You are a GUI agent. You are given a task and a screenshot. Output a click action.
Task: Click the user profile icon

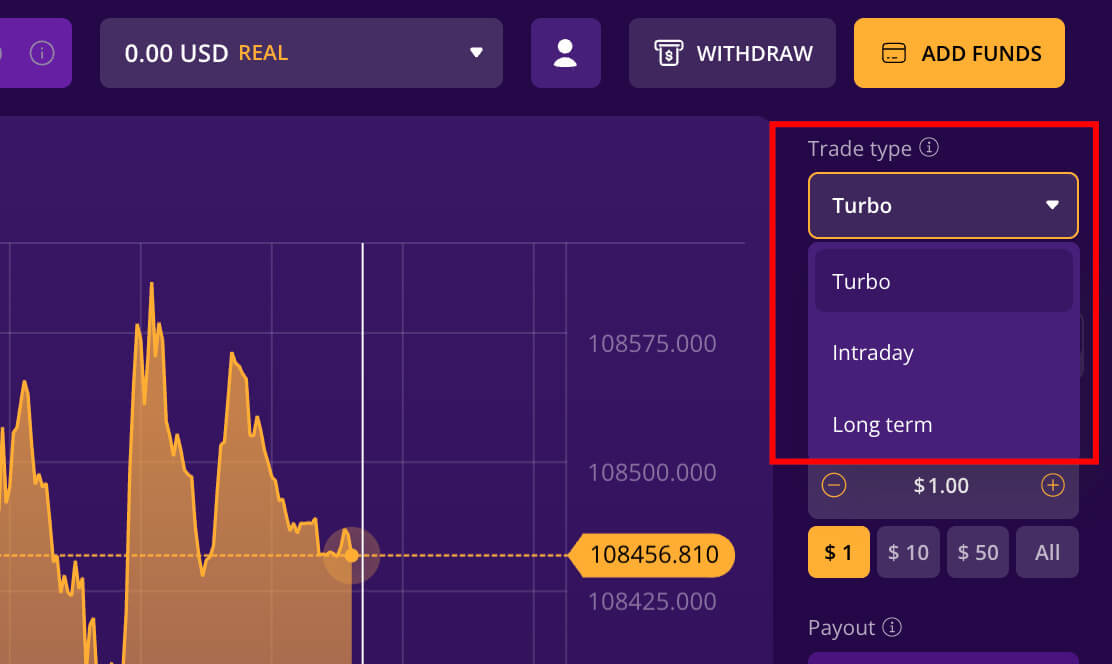pyautogui.click(x=565, y=53)
